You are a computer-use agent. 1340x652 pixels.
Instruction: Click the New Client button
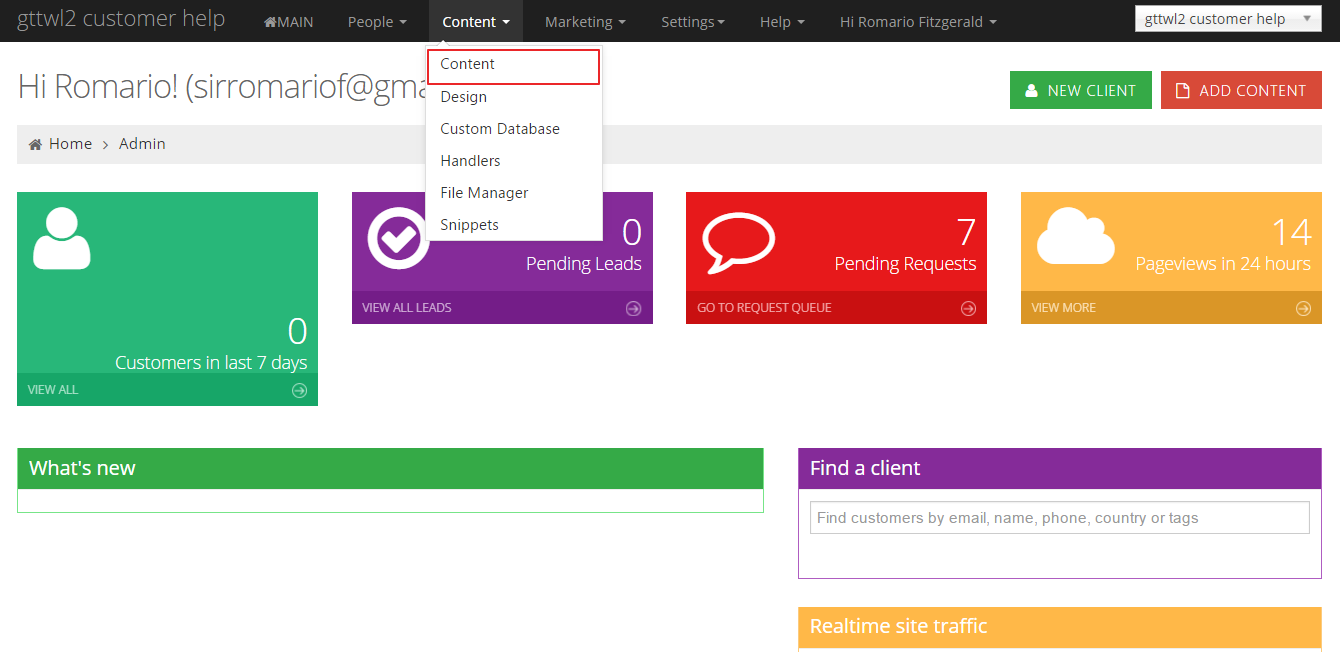[x=1080, y=90]
